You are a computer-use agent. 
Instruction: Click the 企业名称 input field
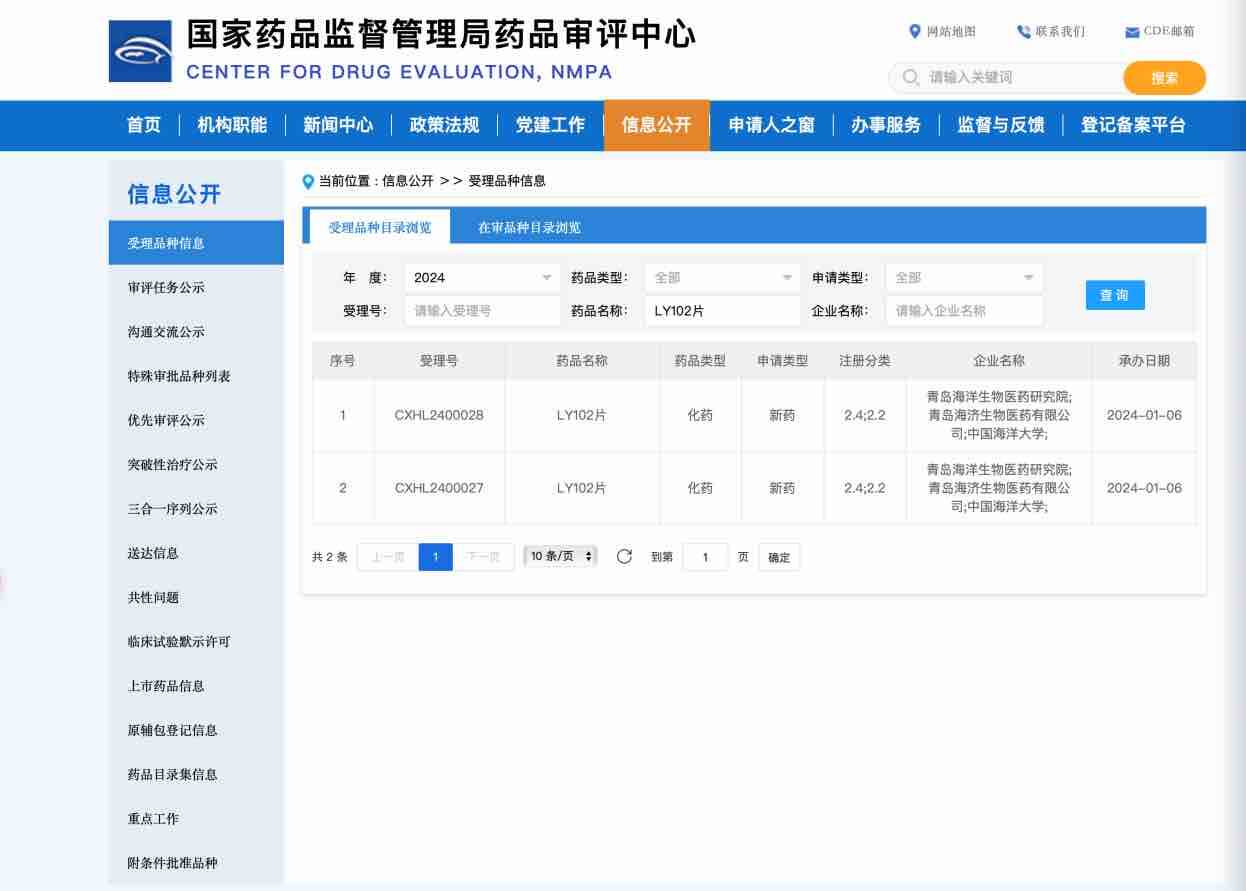(963, 311)
